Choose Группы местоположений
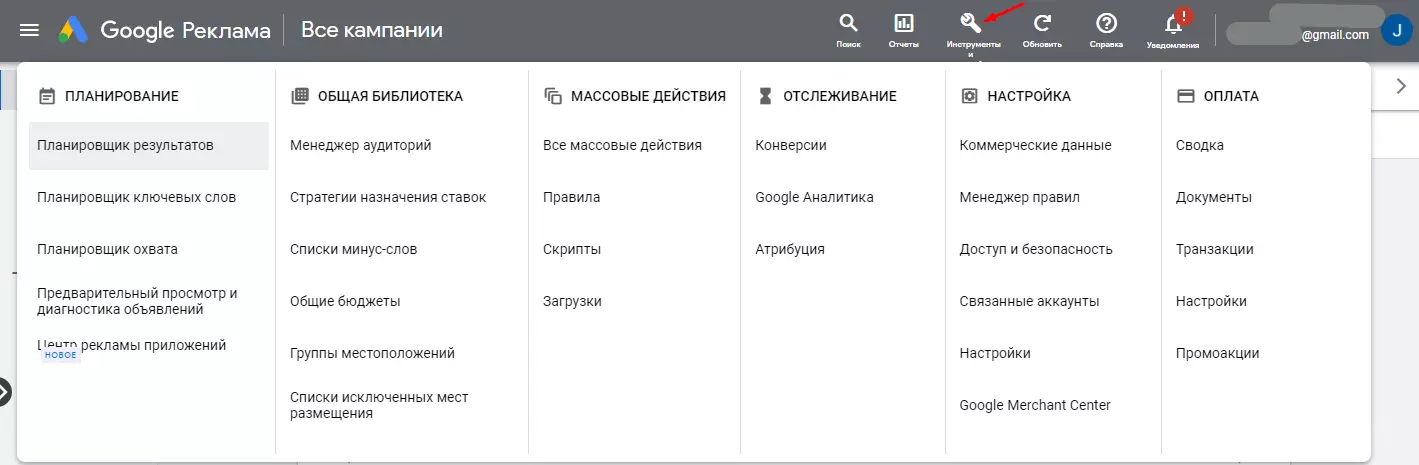The height and width of the screenshot is (465, 1419). click(x=373, y=353)
